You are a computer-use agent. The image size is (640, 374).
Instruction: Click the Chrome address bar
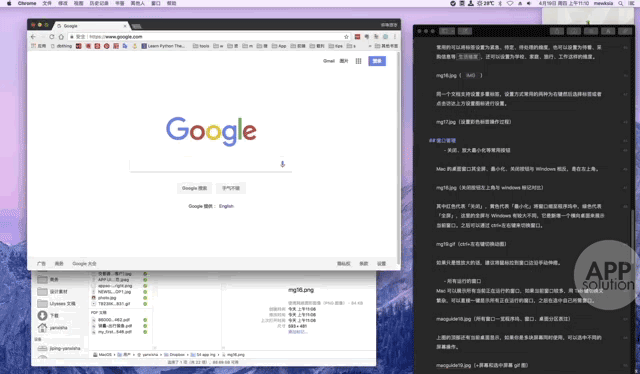click(209, 37)
